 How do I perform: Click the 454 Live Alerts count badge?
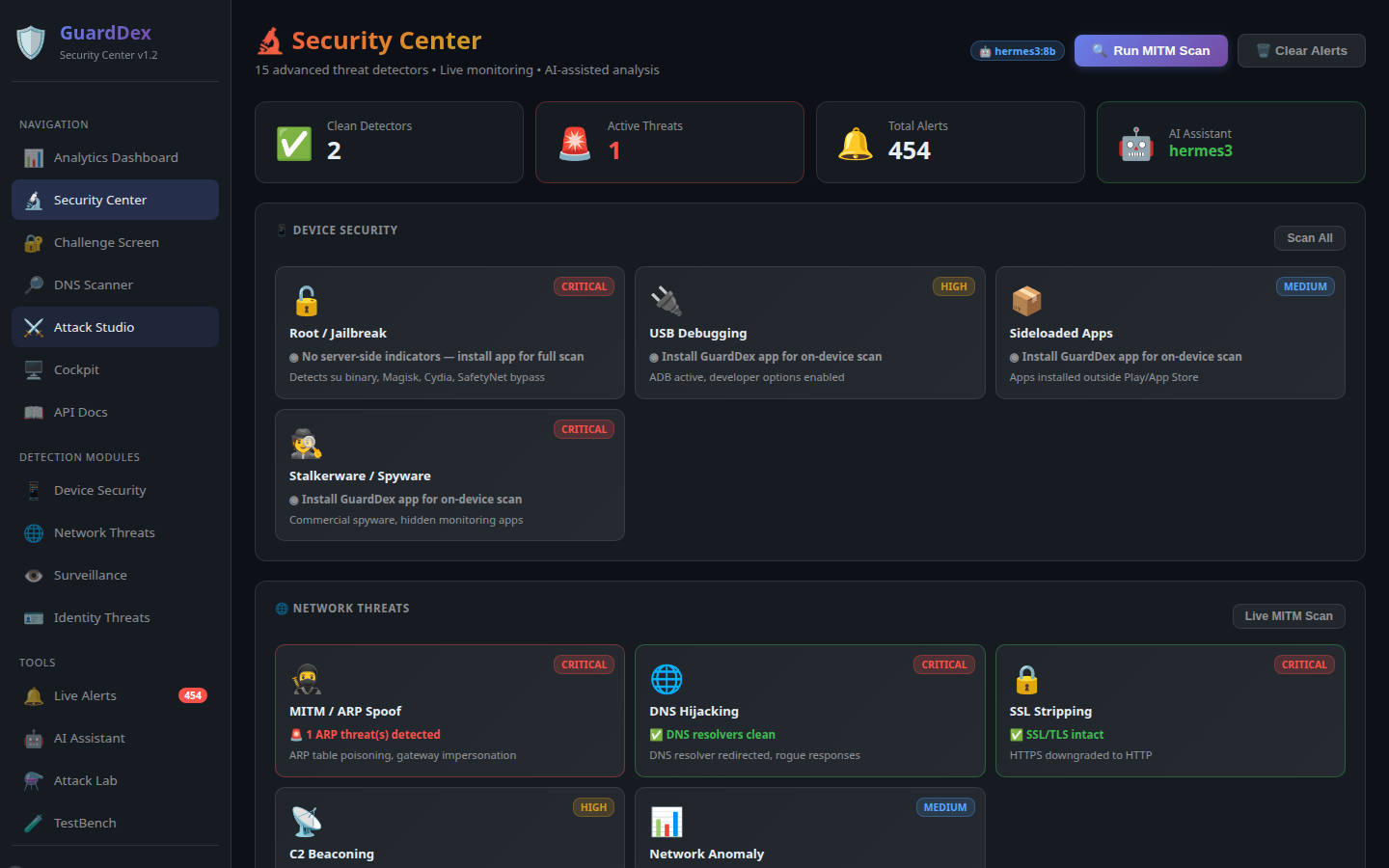[x=193, y=696]
